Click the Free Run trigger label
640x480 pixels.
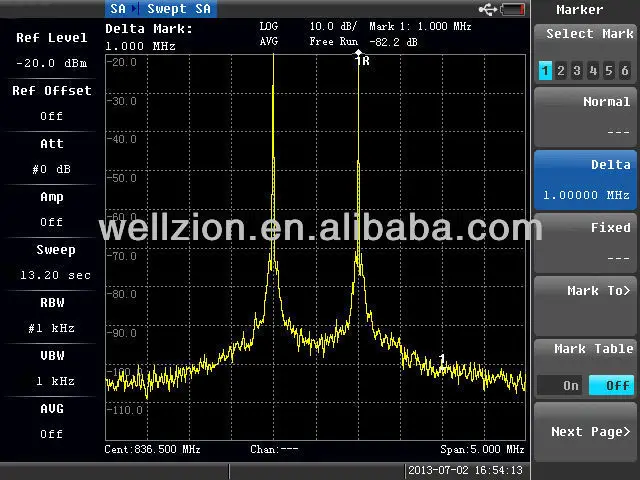click(333, 42)
